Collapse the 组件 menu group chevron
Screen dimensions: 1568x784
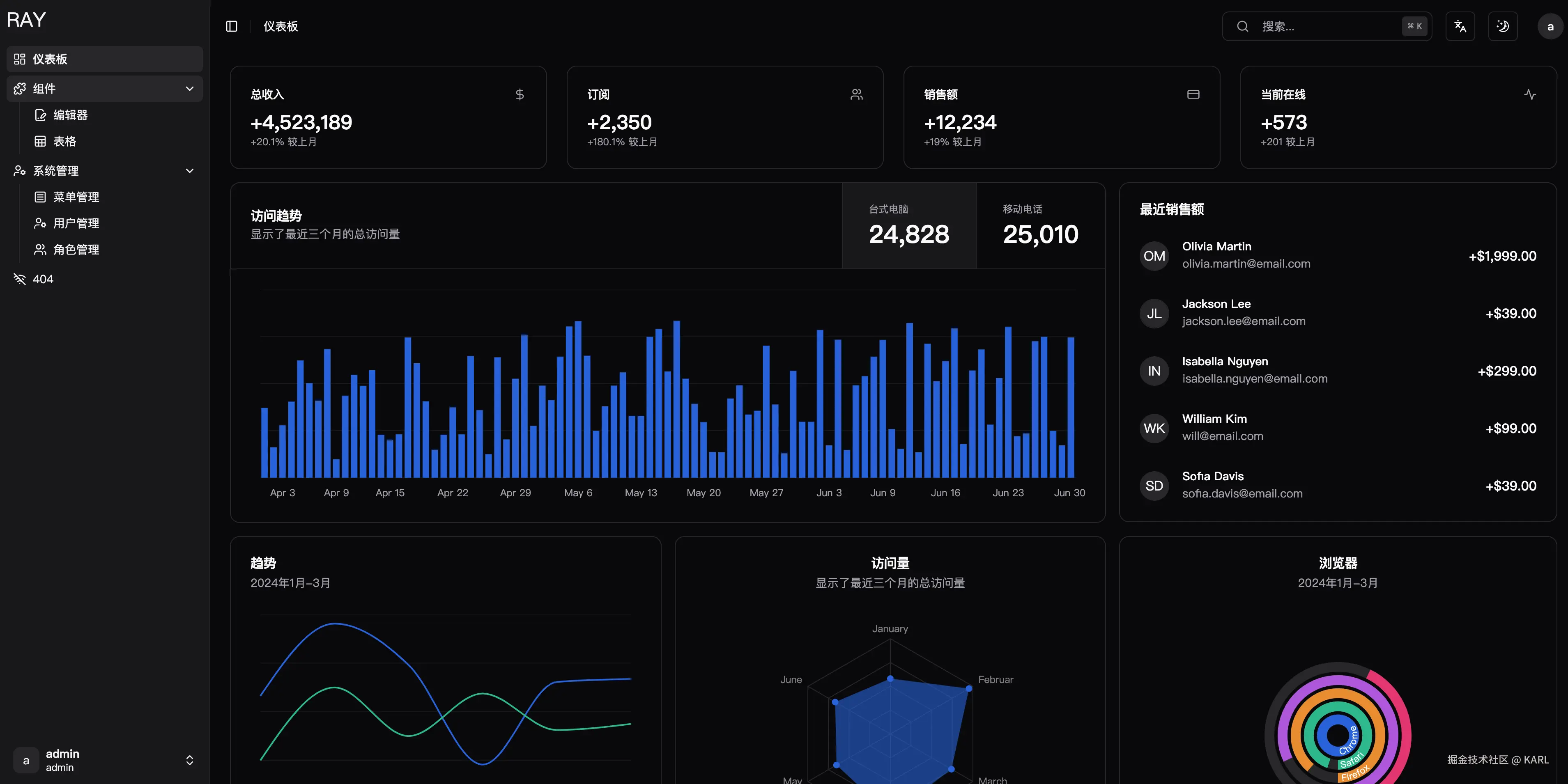click(189, 89)
